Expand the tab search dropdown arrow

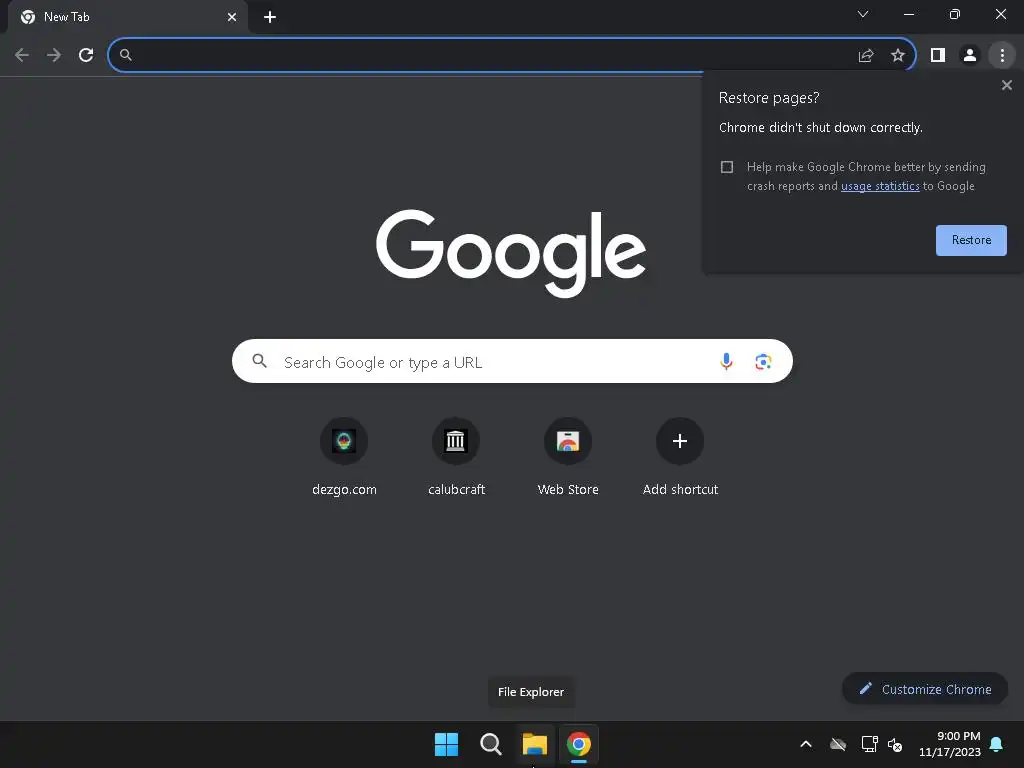[863, 14]
